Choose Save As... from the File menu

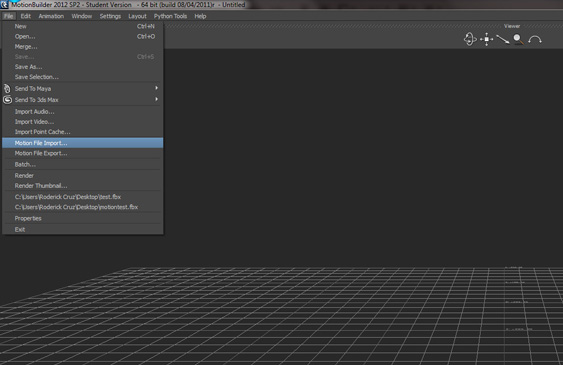click(83, 67)
